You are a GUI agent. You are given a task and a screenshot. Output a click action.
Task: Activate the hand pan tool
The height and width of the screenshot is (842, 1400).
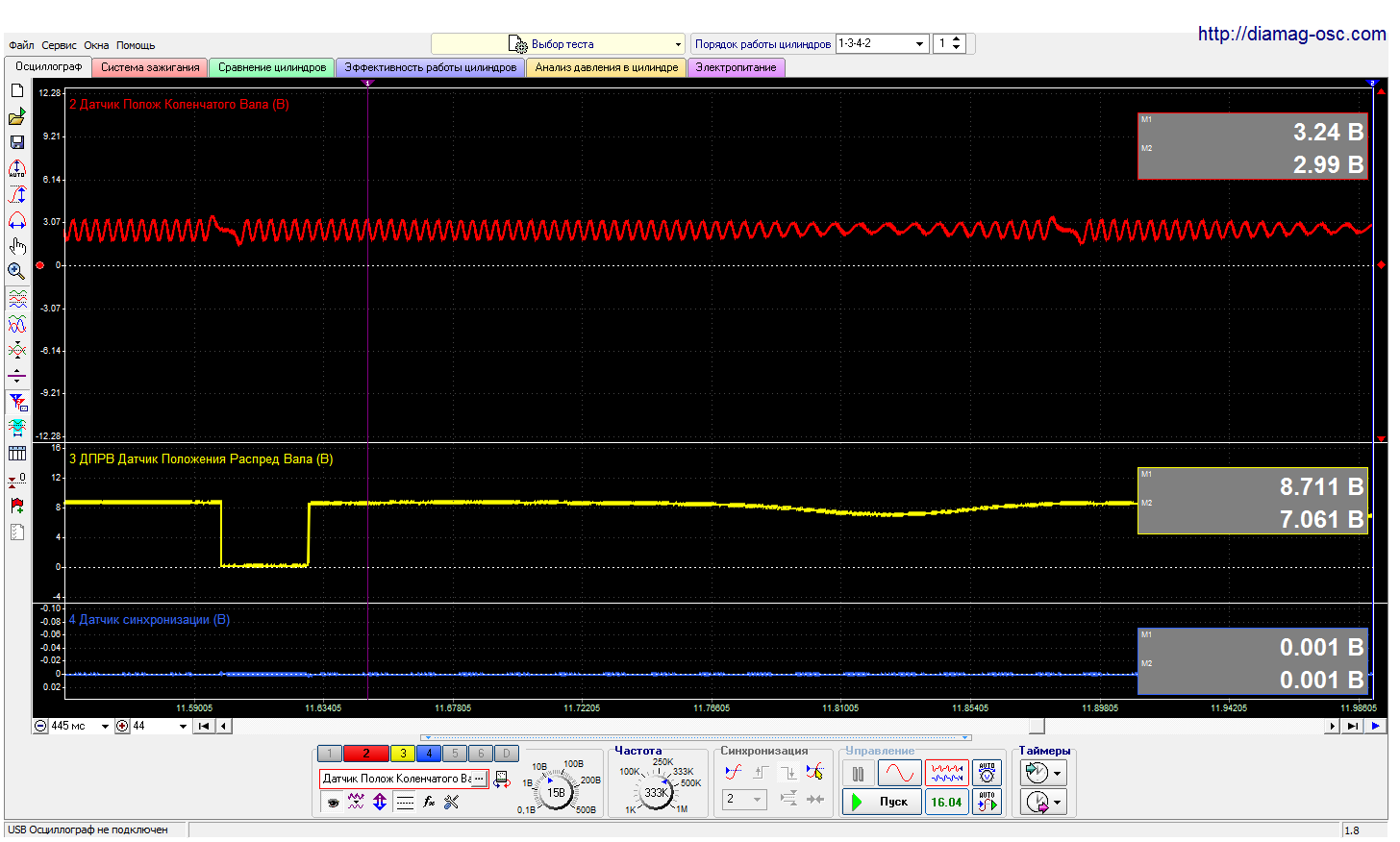(x=17, y=246)
